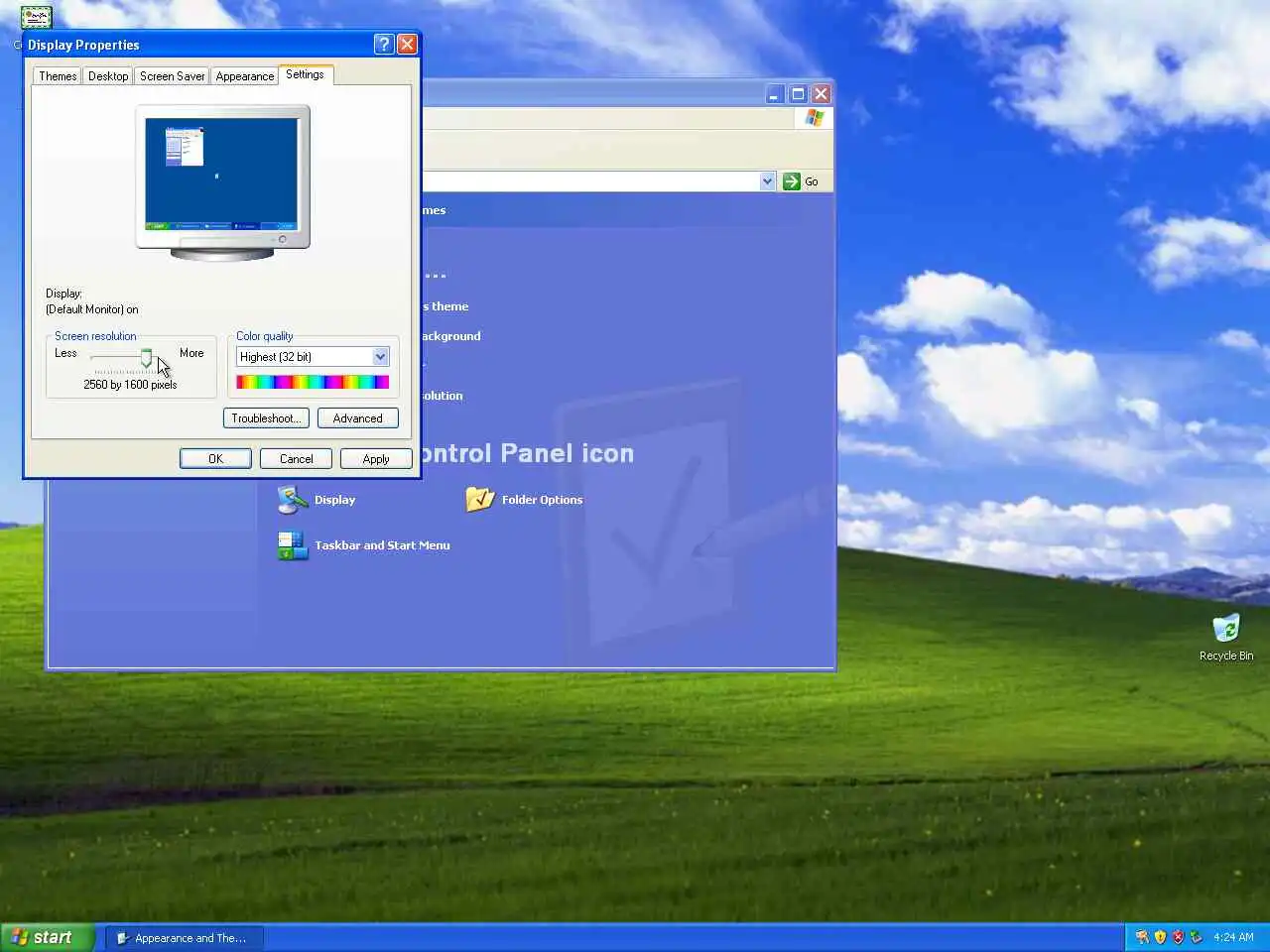Click the 4:24 AM clock in system tray

tap(1233, 937)
